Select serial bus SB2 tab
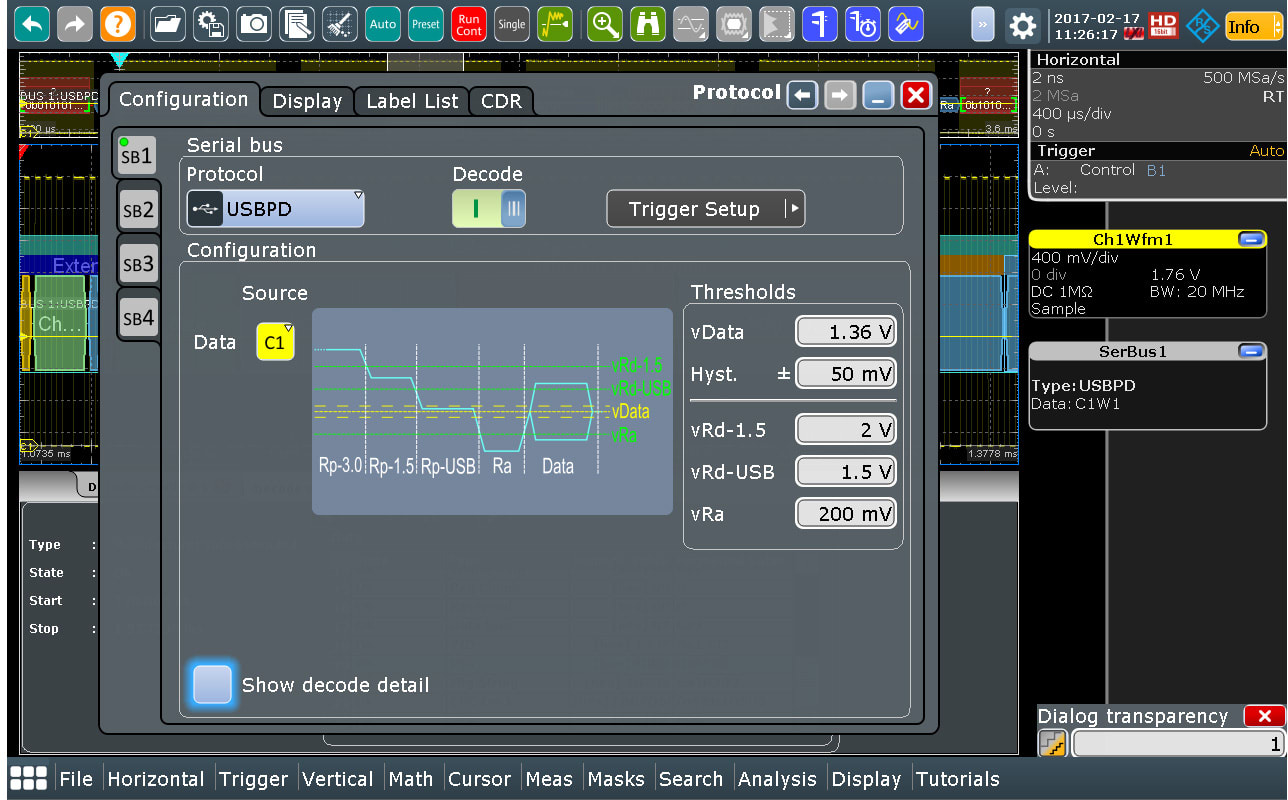 click(x=139, y=210)
